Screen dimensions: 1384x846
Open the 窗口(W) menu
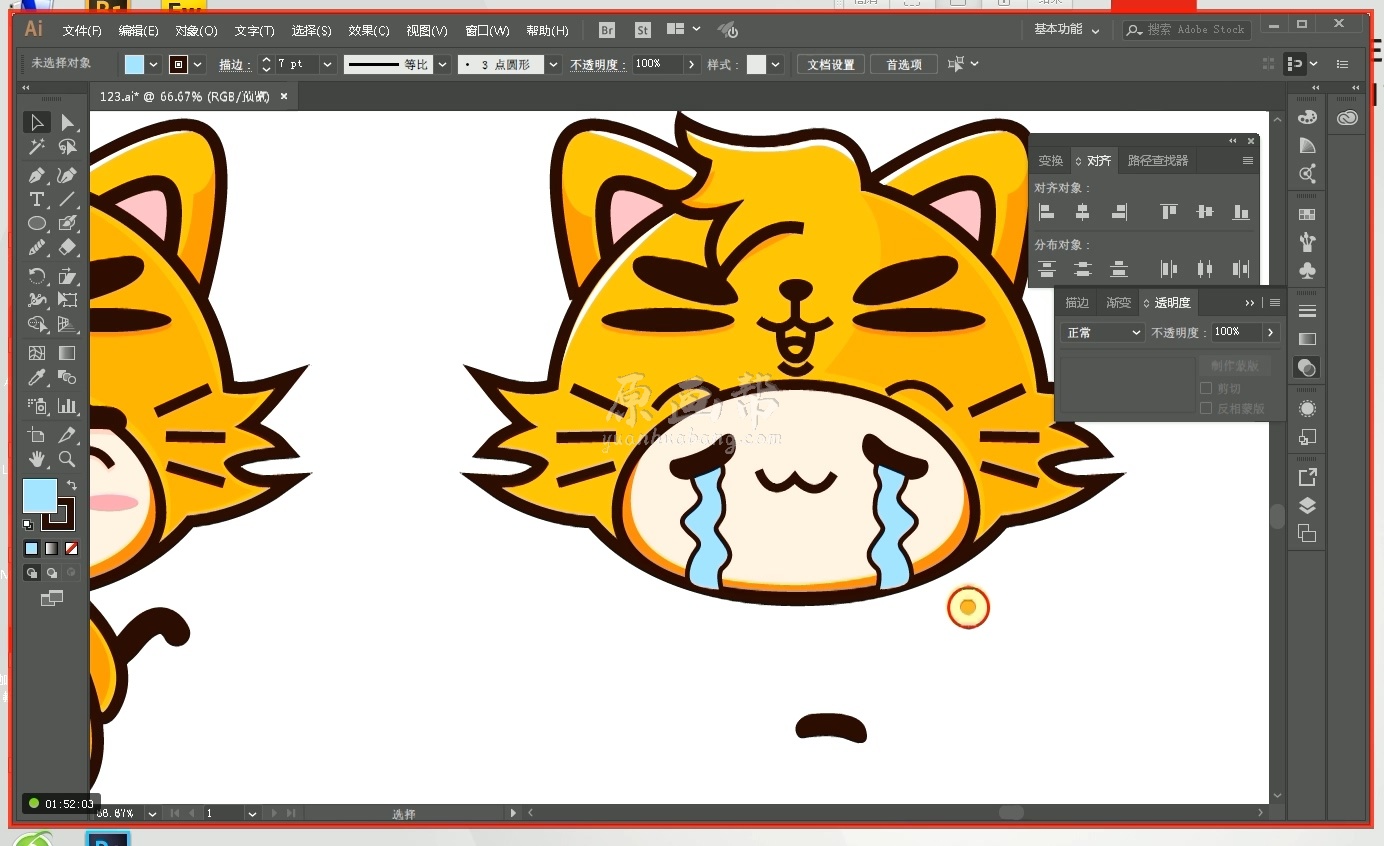pyautogui.click(x=487, y=31)
